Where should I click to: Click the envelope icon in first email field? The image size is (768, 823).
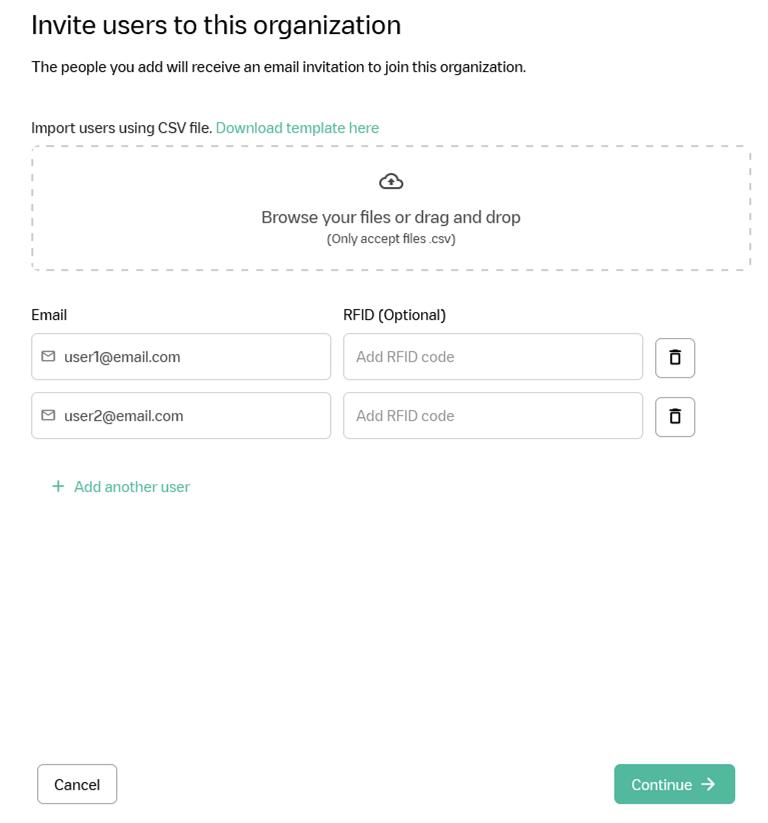coord(48,356)
